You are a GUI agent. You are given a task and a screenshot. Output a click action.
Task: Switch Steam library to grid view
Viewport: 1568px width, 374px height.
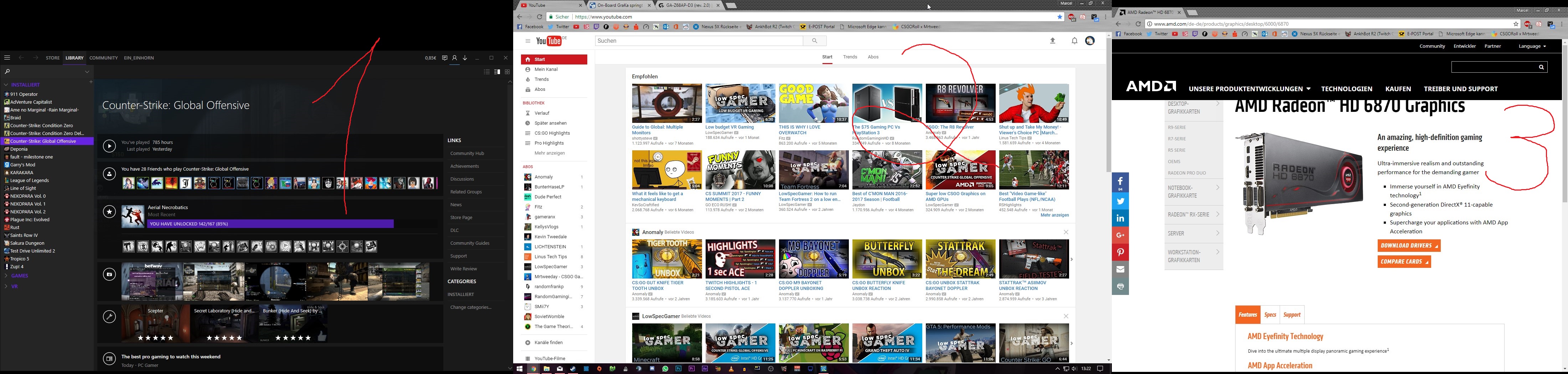point(507,72)
